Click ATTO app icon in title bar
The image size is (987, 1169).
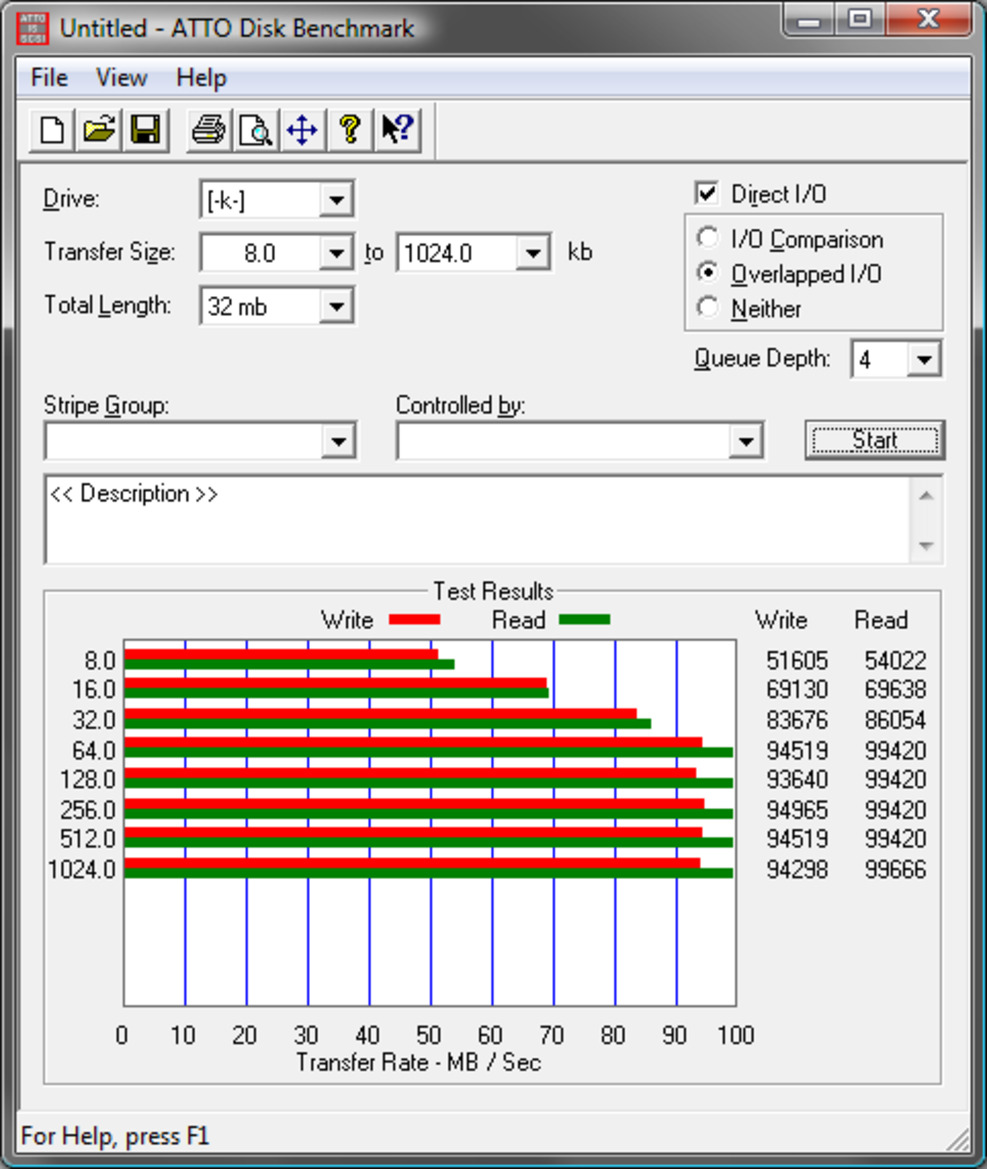(32, 28)
